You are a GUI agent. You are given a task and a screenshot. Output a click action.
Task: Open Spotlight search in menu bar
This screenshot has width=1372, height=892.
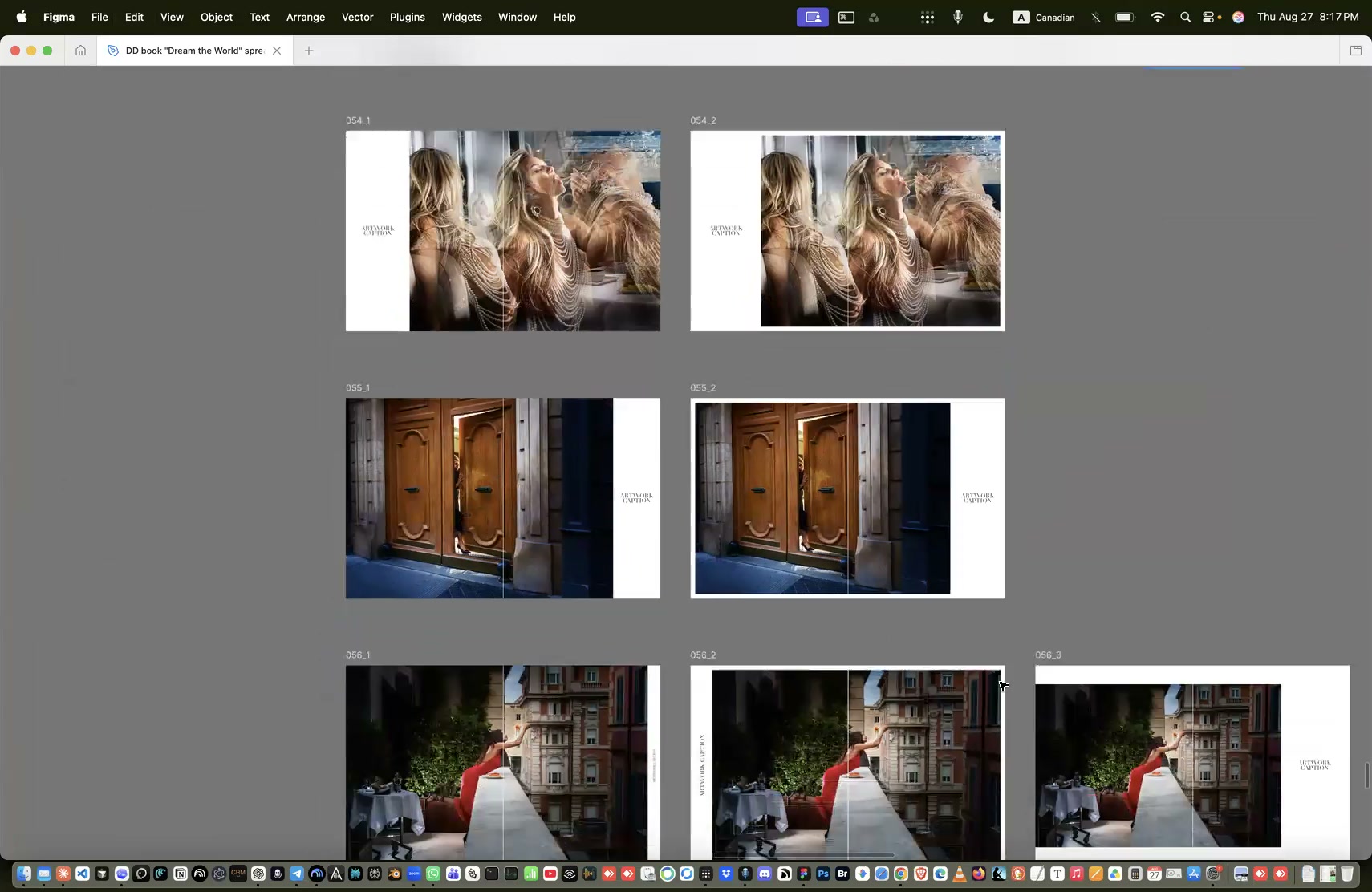coord(1185,17)
